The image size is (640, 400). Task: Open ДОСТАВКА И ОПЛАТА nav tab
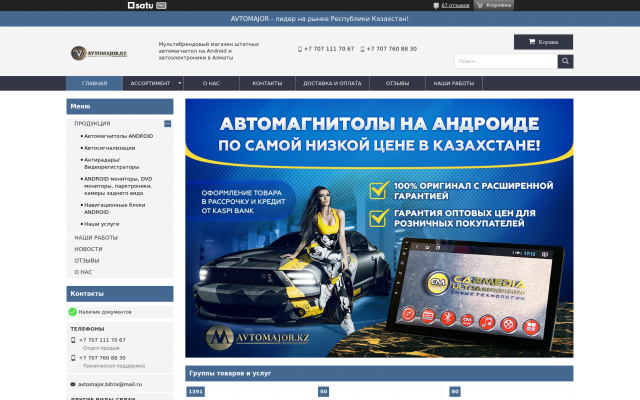332,83
